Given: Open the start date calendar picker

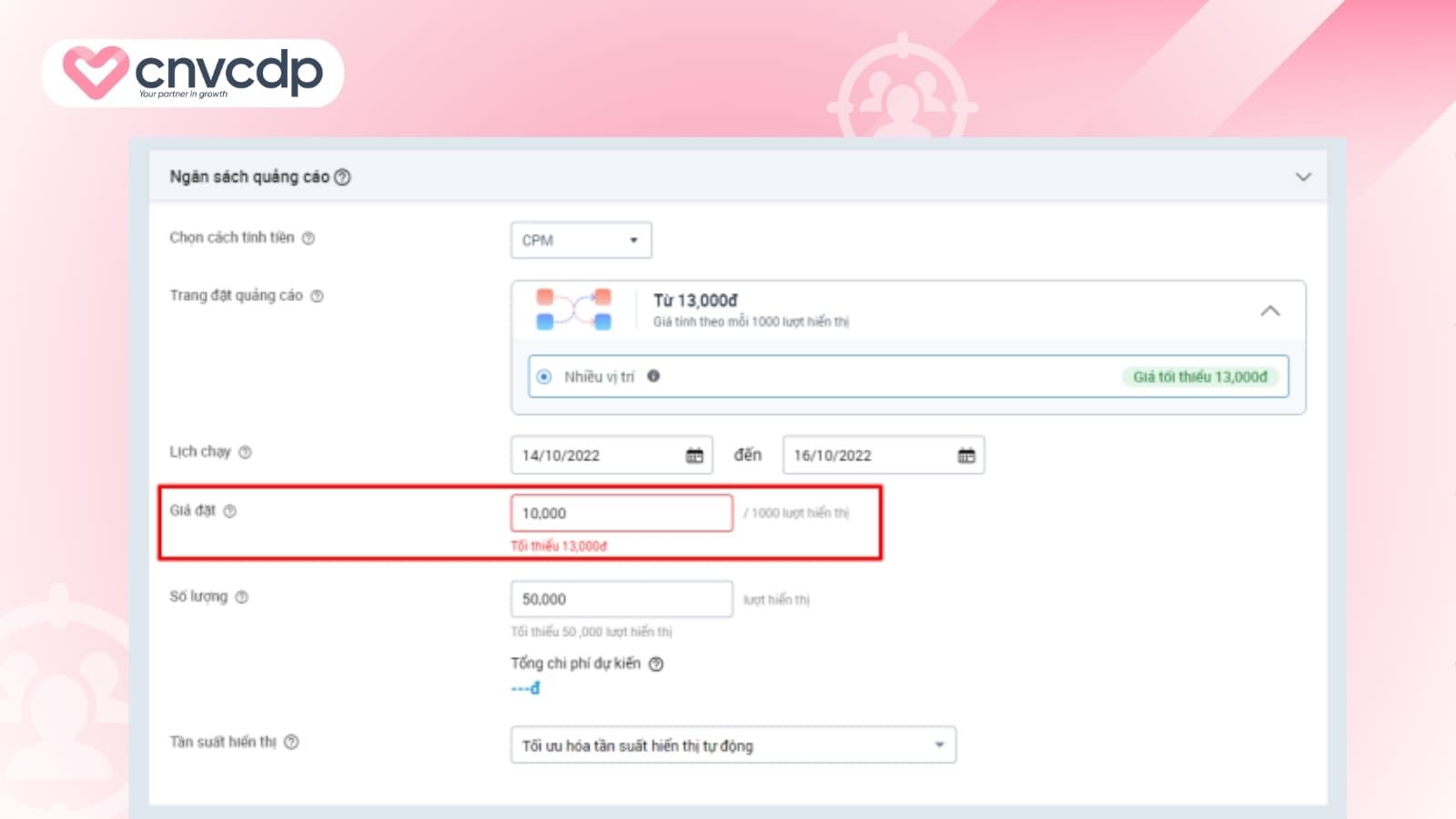Looking at the screenshot, I should coord(695,455).
